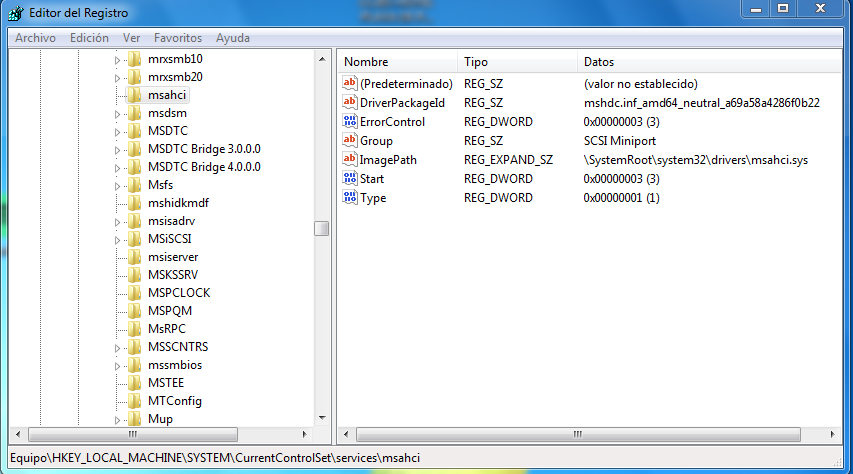Expand the mrxsmb20 key
This screenshot has width=853, height=474.
(x=117, y=78)
